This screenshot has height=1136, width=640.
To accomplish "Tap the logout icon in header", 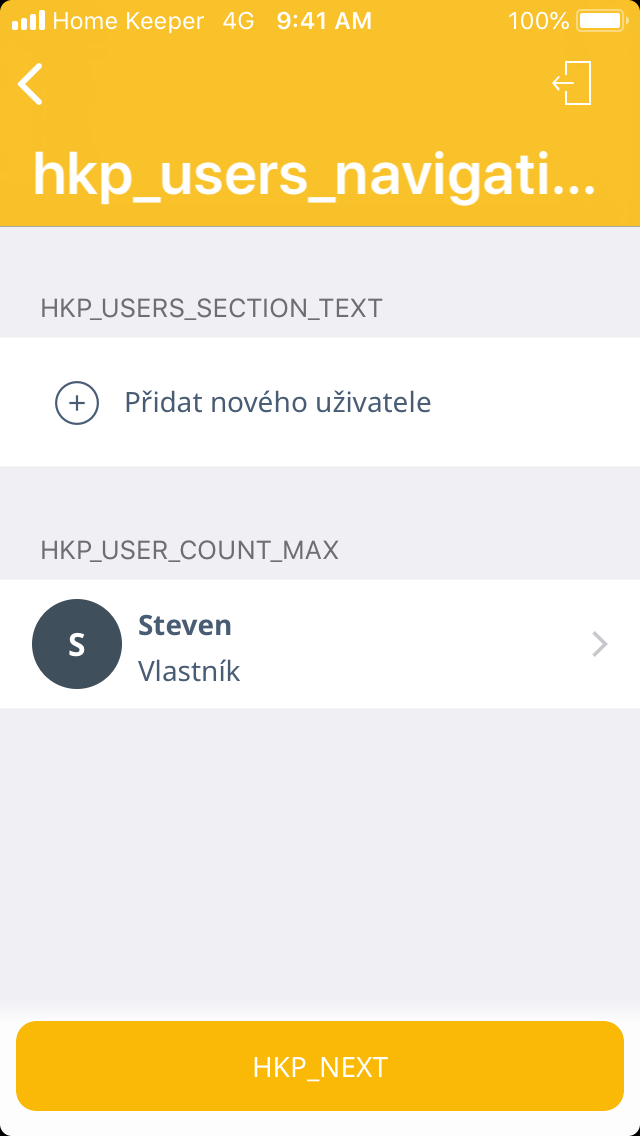I will 573,83.
